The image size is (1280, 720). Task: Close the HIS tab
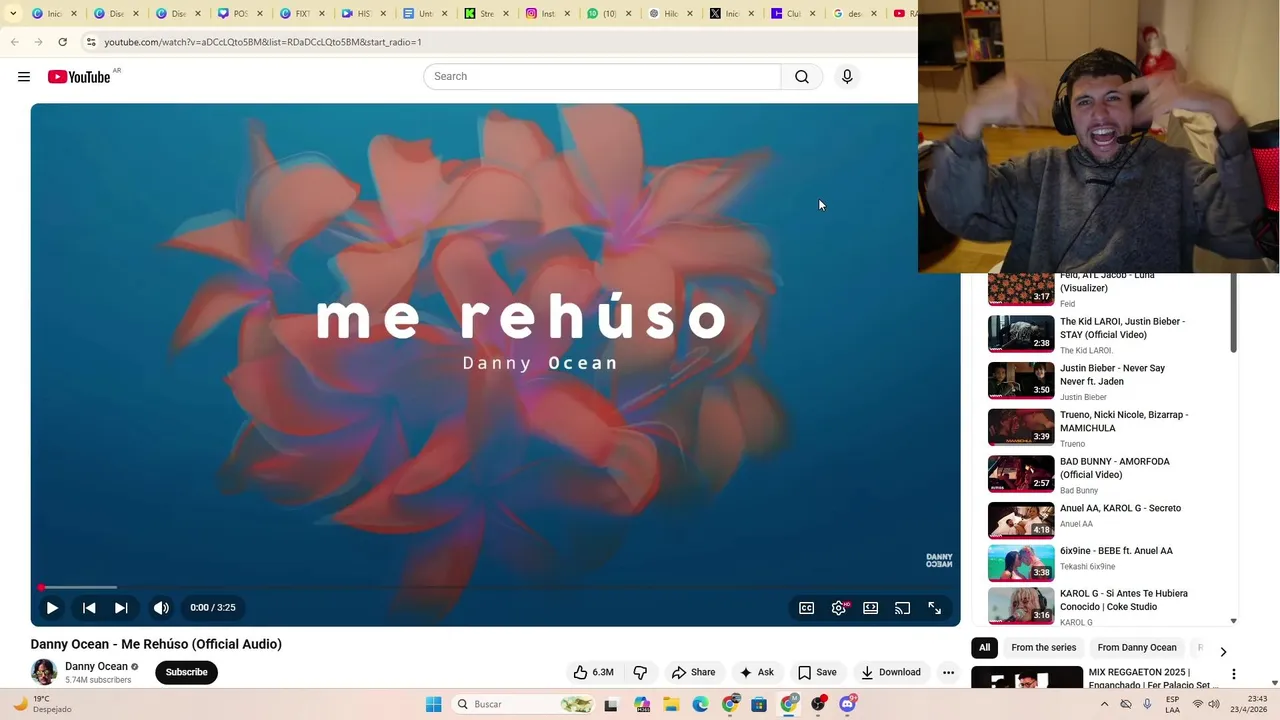pyautogui.click(x=383, y=14)
